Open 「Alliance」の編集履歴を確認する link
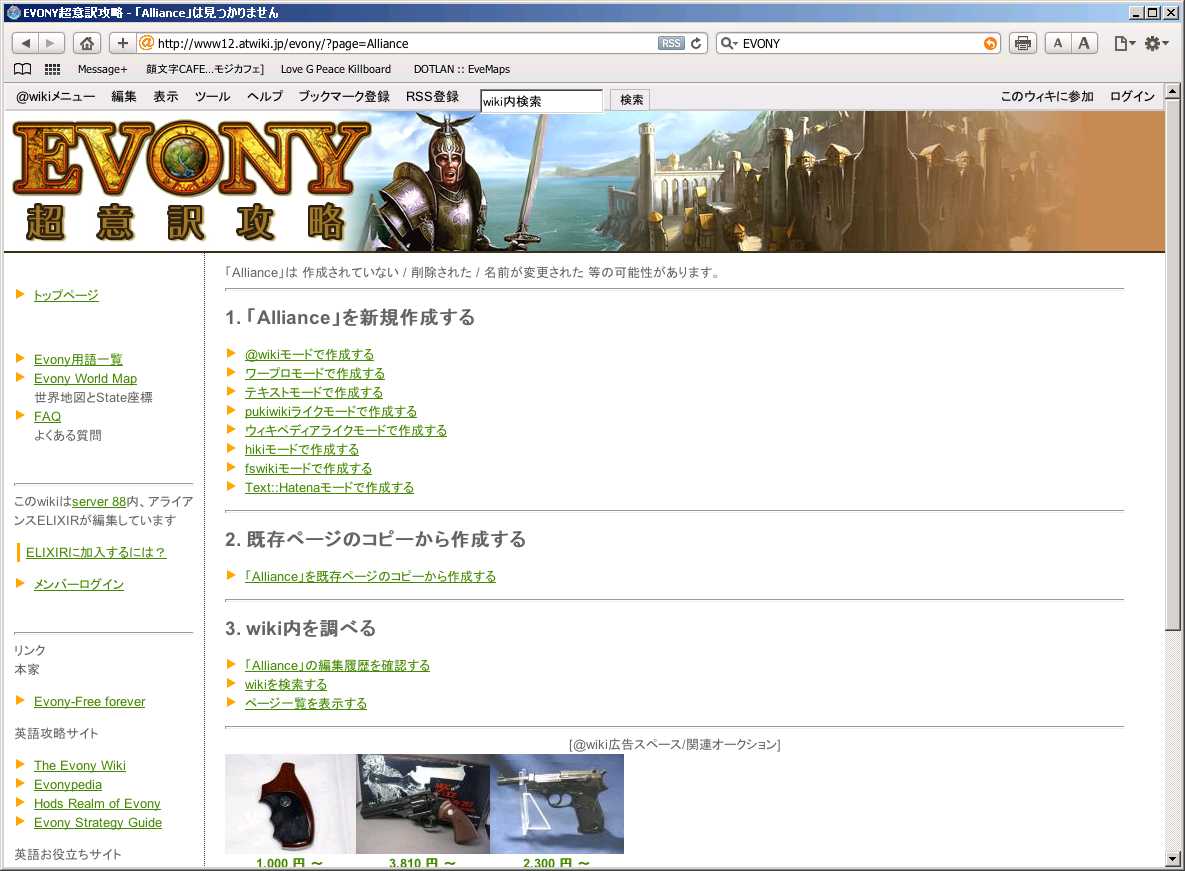The height and width of the screenshot is (871, 1185). 337,666
